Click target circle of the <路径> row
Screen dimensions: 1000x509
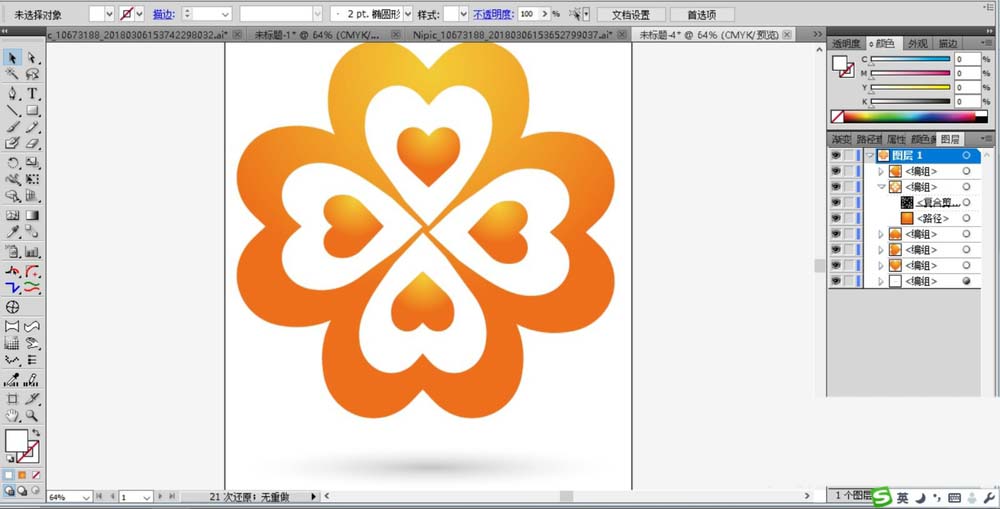tap(966, 218)
